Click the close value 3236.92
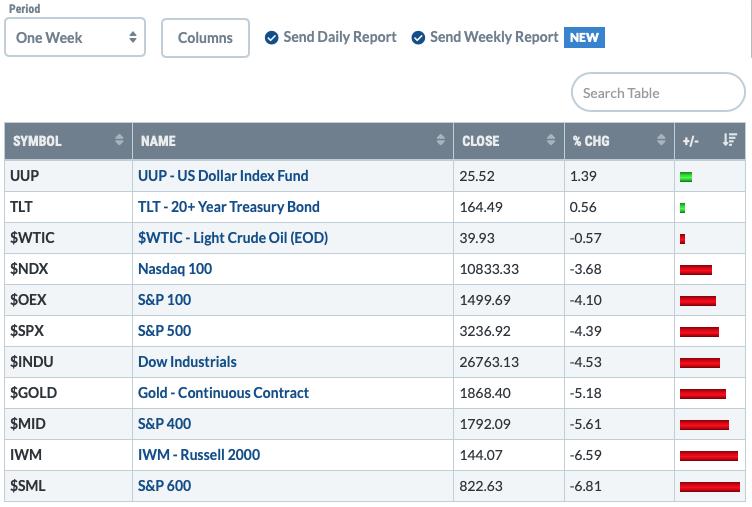This screenshot has width=752, height=507. click(485, 331)
